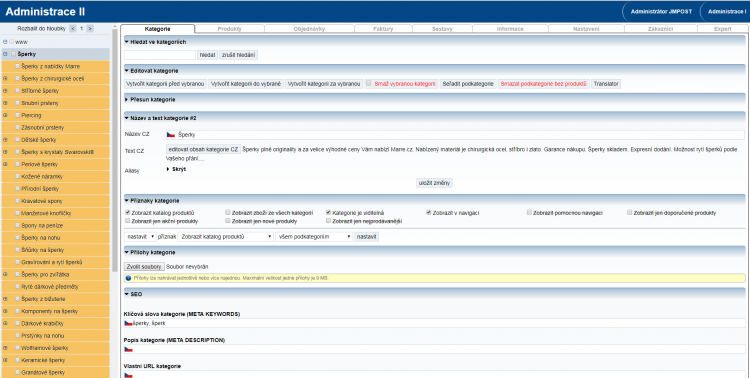Tick checkbox next to Zásnubní prsteny
Screen dimensions: 750x378
pyautogui.click(x=18, y=128)
